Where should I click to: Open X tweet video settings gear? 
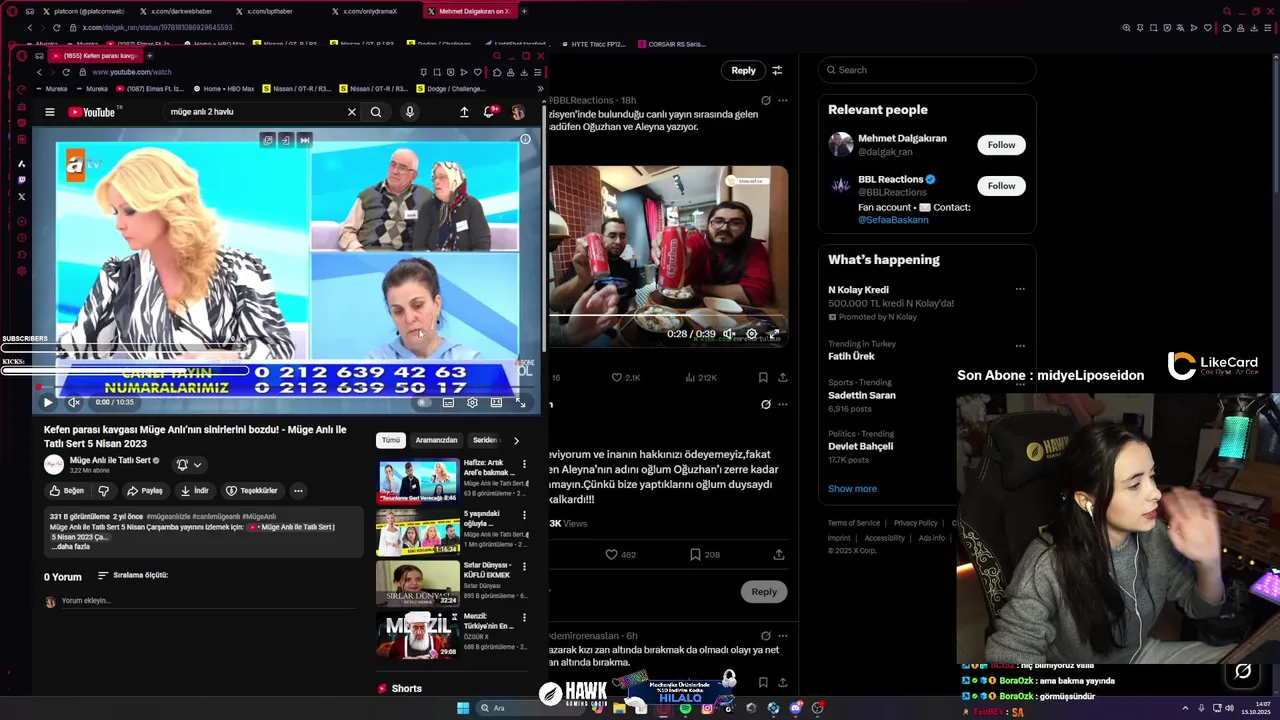click(x=752, y=334)
